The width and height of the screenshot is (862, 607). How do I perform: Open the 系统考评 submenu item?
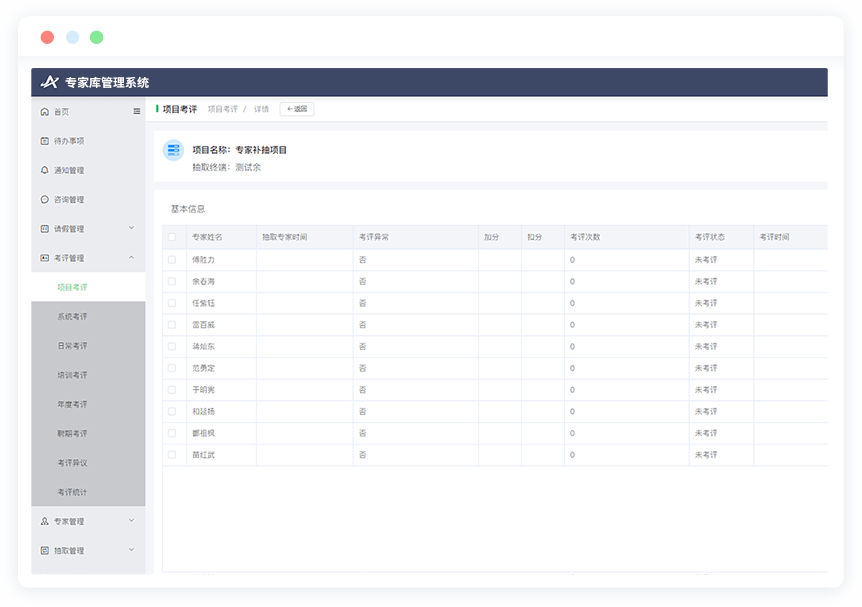(x=72, y=317)
